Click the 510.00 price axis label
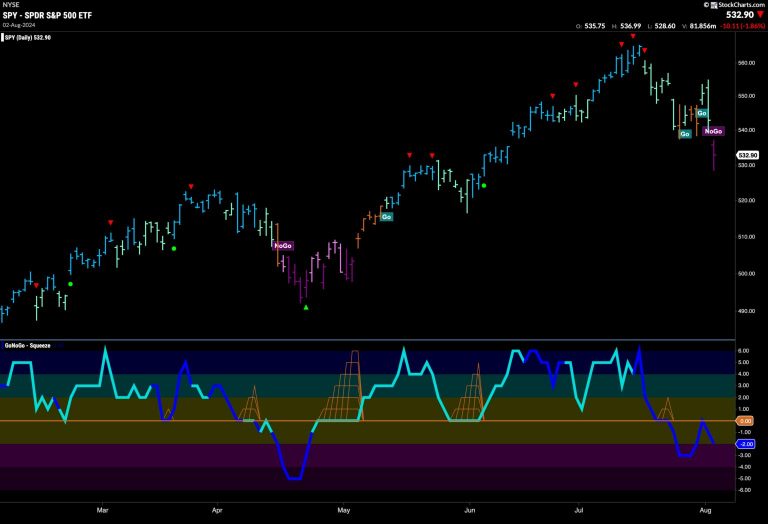Viewport: 768px width, 524px height. coord(746,237)
